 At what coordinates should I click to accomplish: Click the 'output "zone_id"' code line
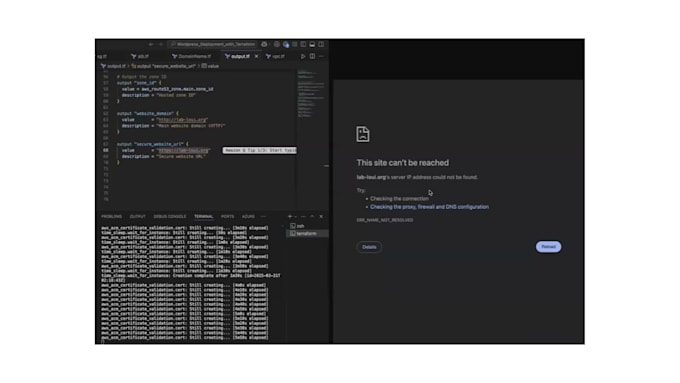tap(139, 83)
